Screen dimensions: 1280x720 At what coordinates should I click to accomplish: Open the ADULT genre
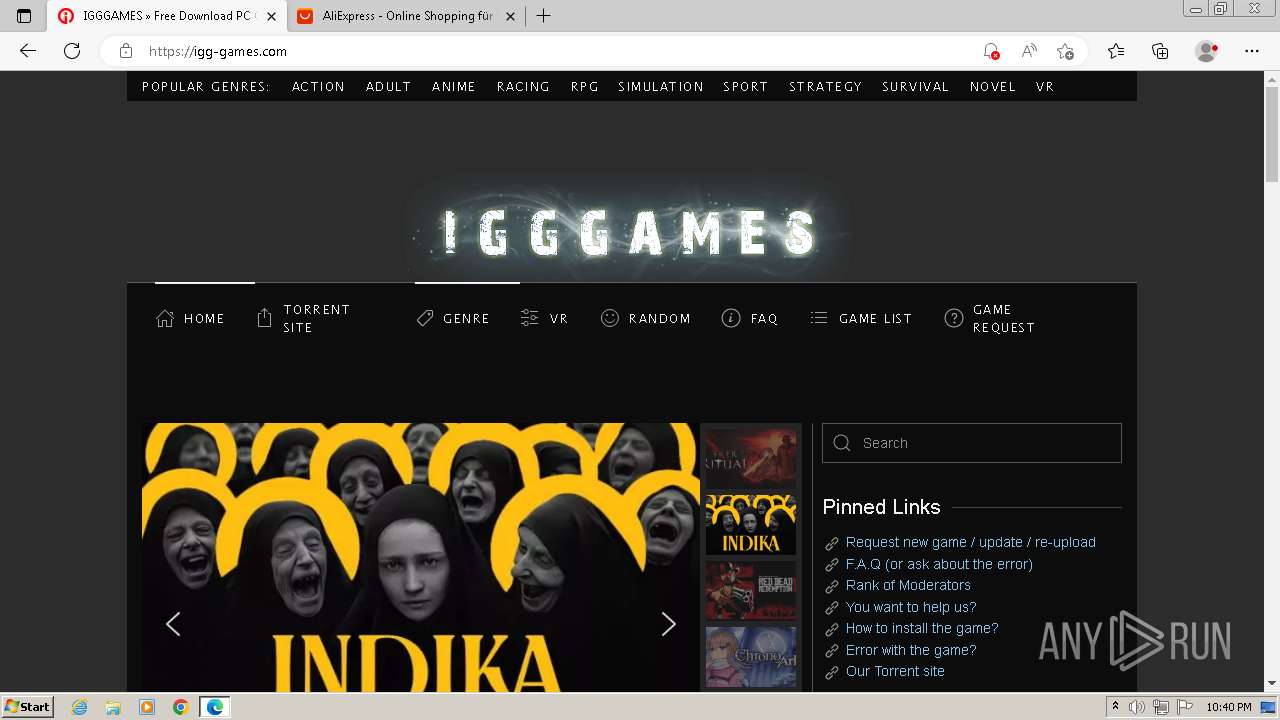tap(388, 87)
